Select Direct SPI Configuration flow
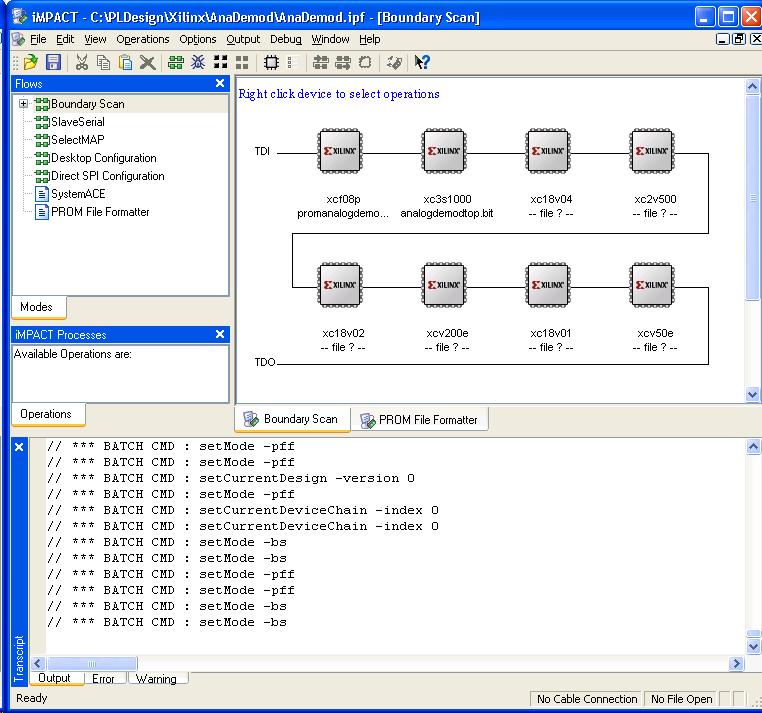This screenshot has width=762, height=713. (107, 176)
